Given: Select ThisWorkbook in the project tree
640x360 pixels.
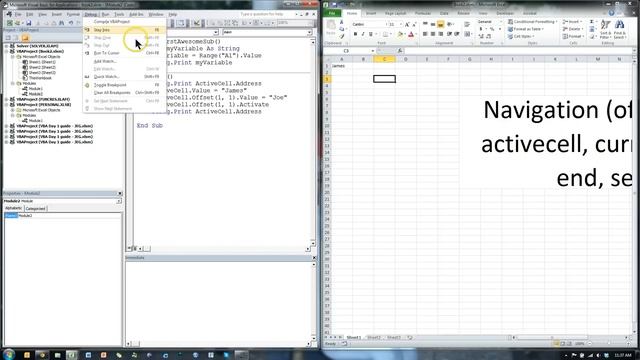Looking at the screenshot, I should coord(40,78).
